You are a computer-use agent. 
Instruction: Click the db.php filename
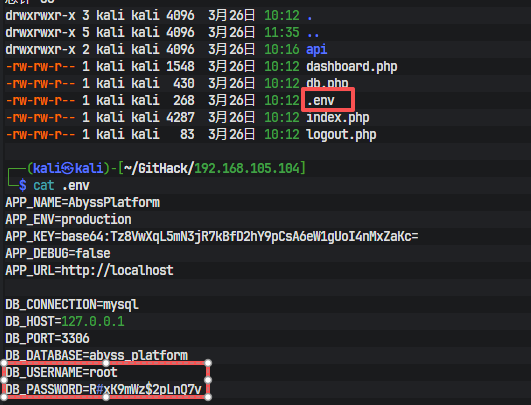(327, 83)
